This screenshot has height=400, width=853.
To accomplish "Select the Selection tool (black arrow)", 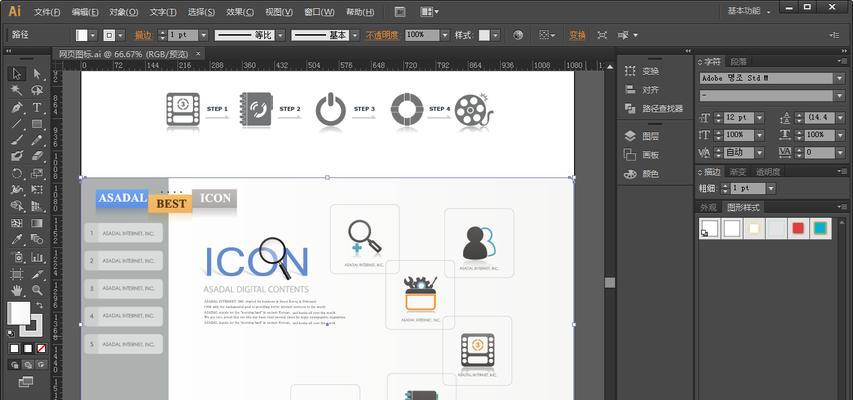I will 17,74.
